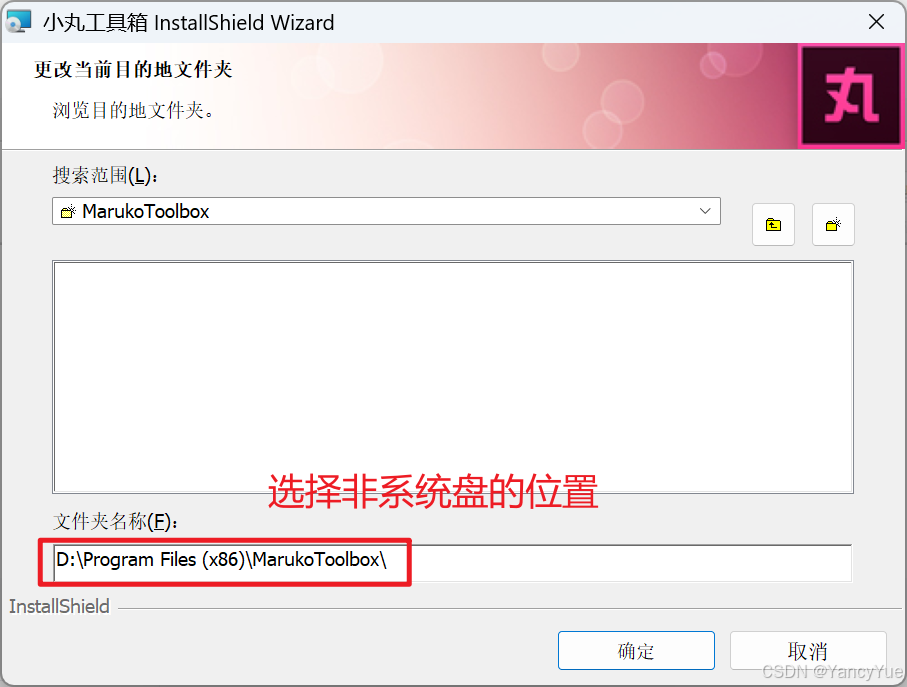Click the pink 丸 logo
Viewport: 907px width, 687px height.
[x=851, y=95]
